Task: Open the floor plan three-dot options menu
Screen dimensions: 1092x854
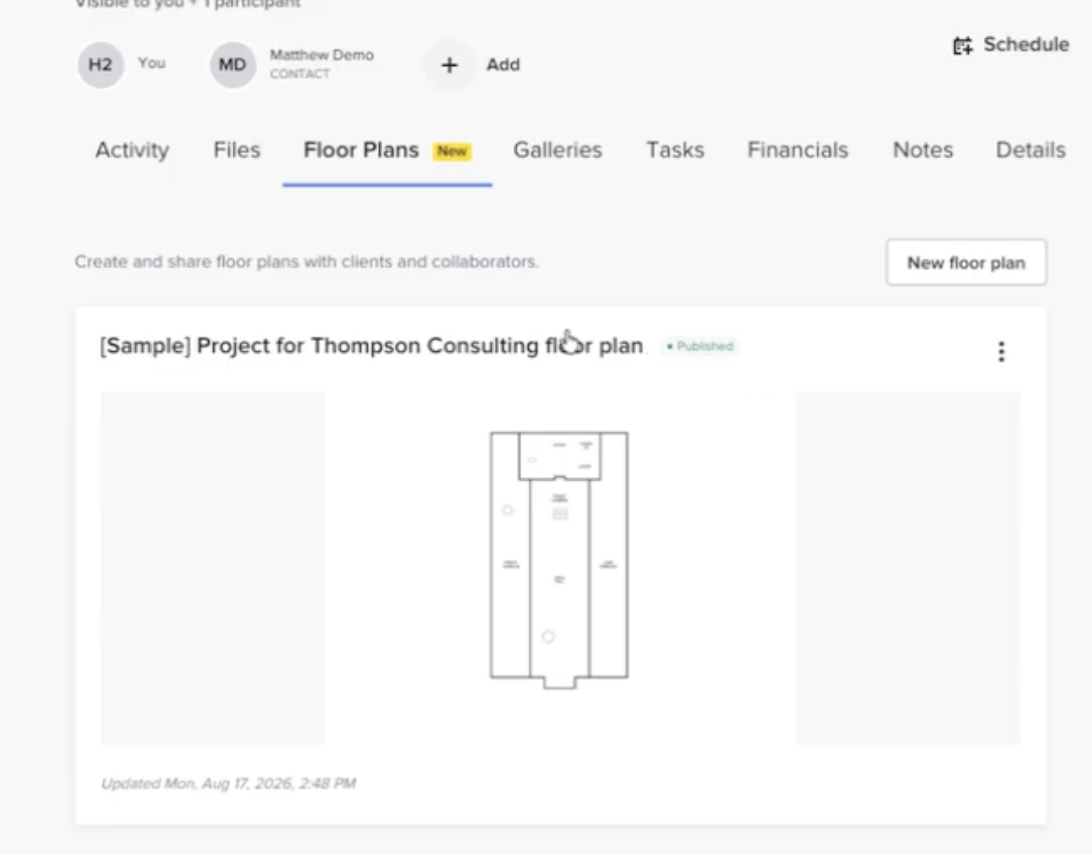Action: coord(1001,352)
